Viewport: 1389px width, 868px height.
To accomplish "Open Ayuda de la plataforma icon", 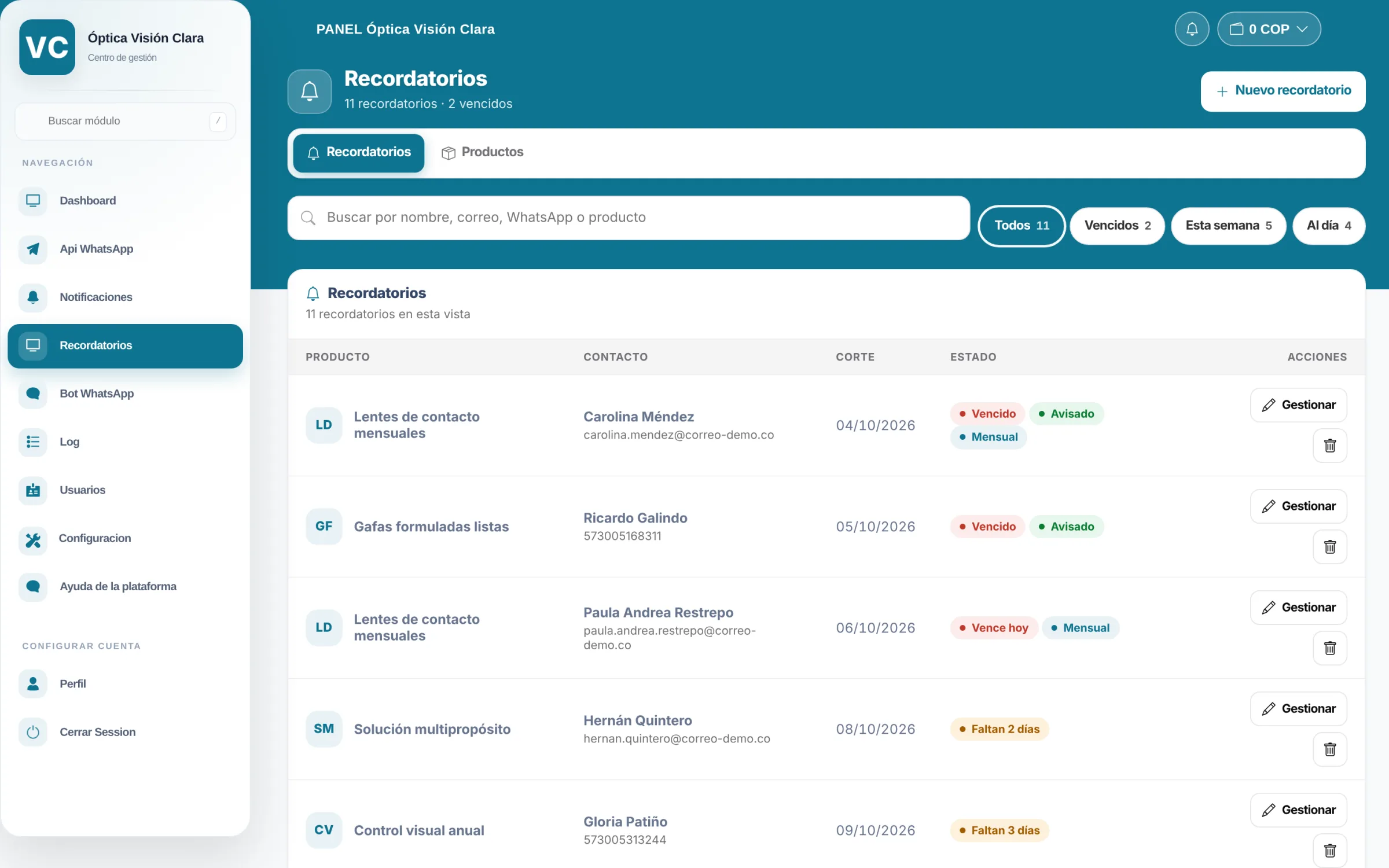I will (33, 587).
